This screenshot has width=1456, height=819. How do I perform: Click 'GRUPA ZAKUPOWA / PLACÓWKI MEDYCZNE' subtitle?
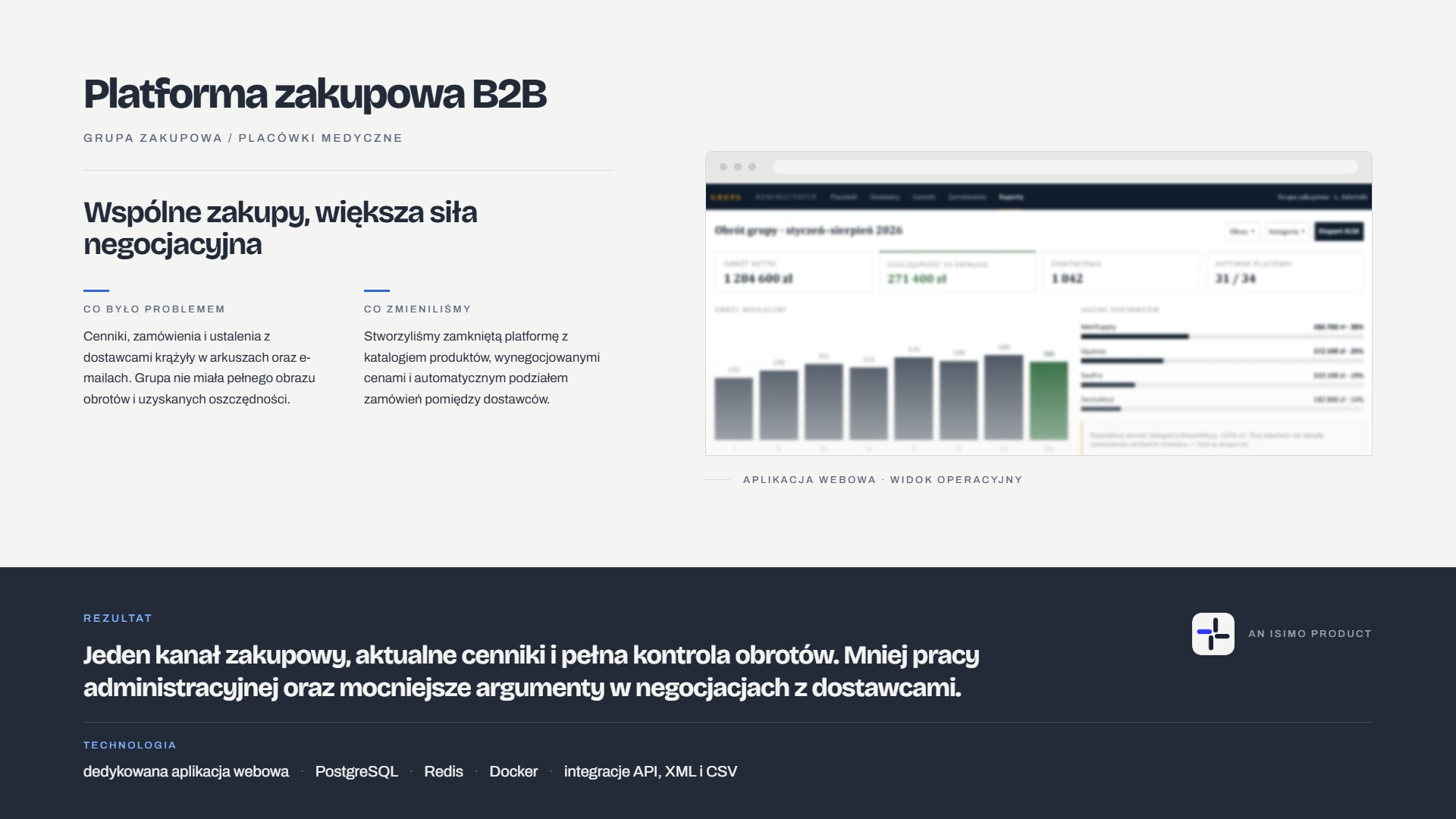(243, 138)
